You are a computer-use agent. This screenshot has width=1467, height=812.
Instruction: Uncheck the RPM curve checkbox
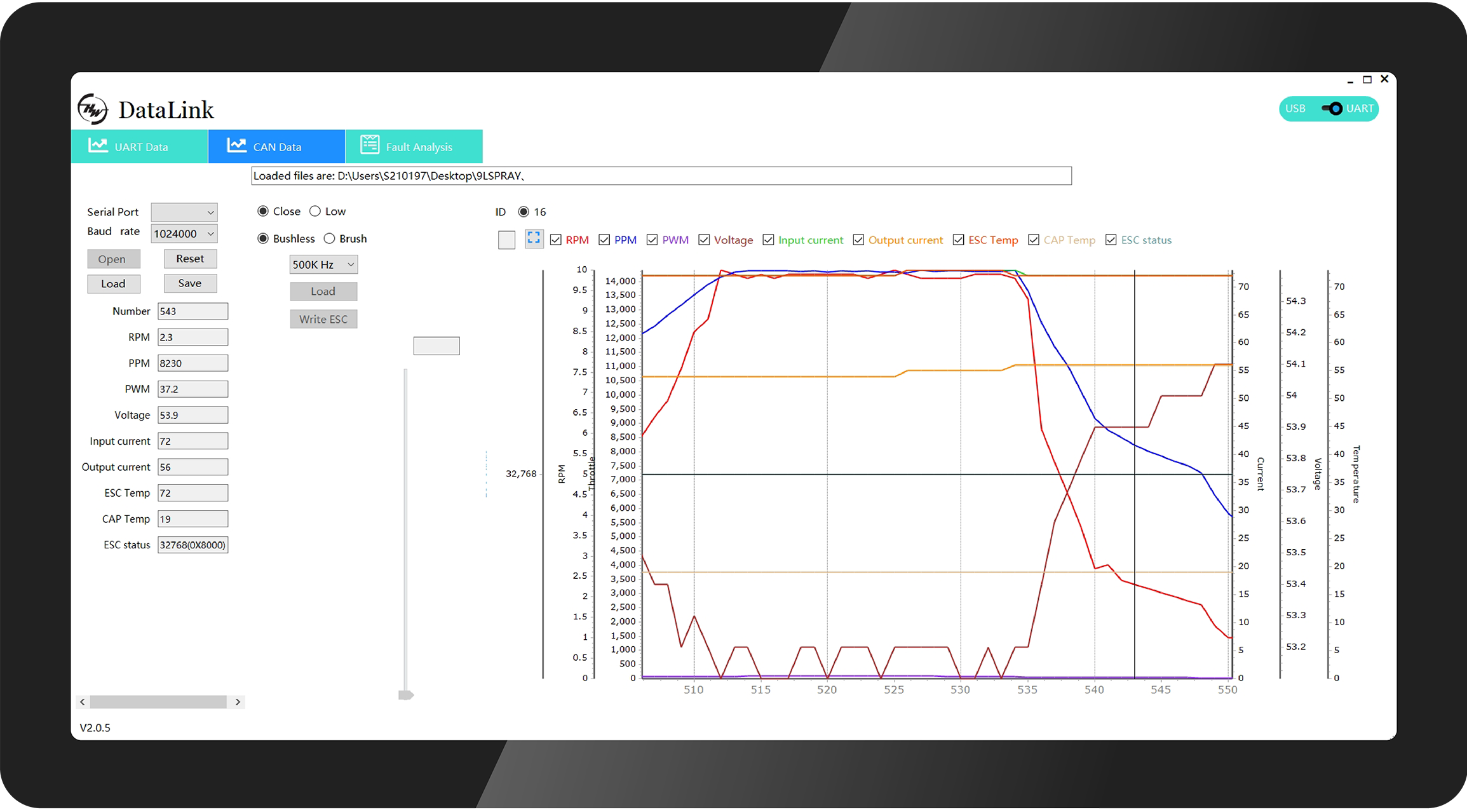point(556,240)
